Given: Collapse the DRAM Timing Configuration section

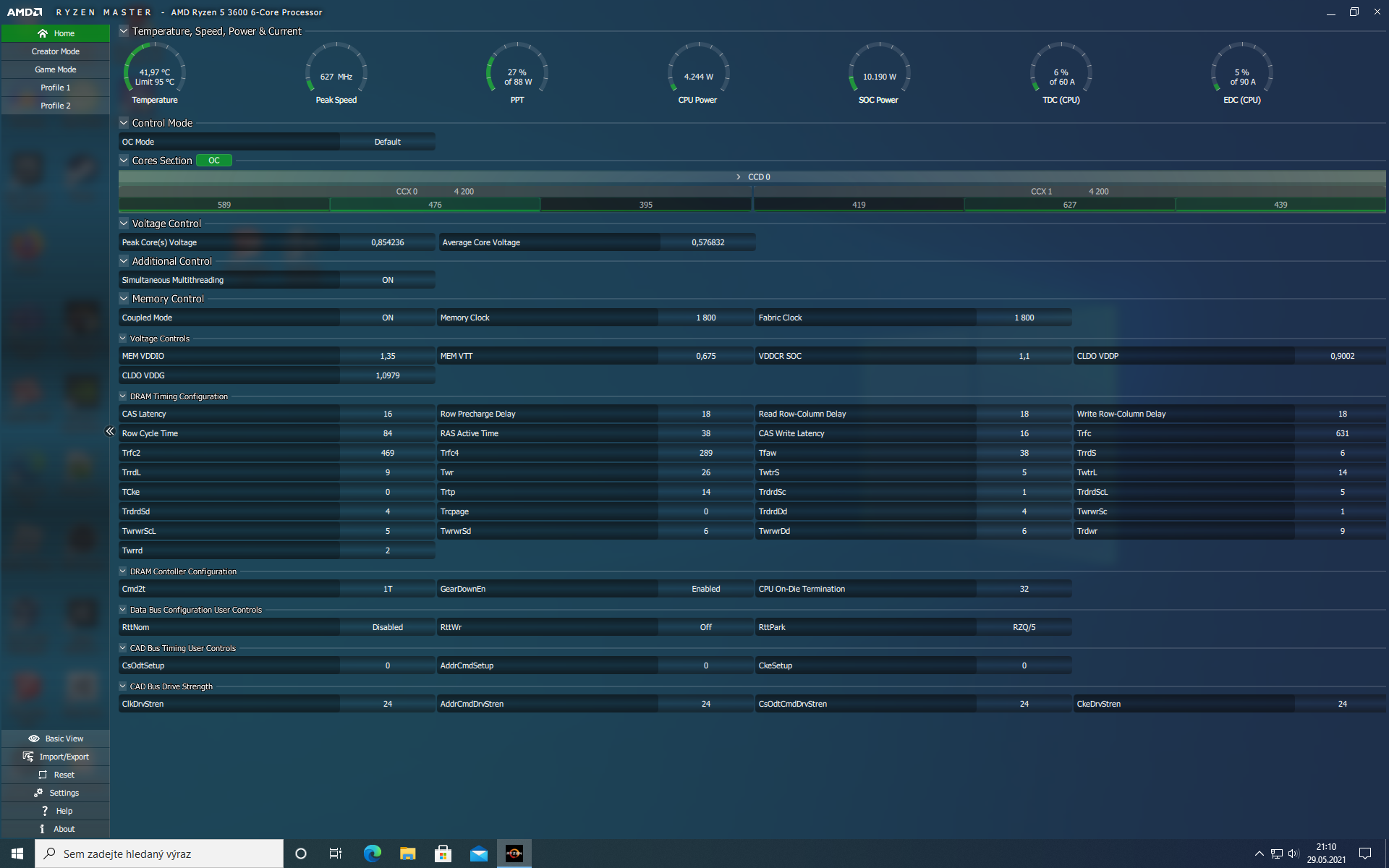Looking at the screenshot, I should tap(123, 396).
